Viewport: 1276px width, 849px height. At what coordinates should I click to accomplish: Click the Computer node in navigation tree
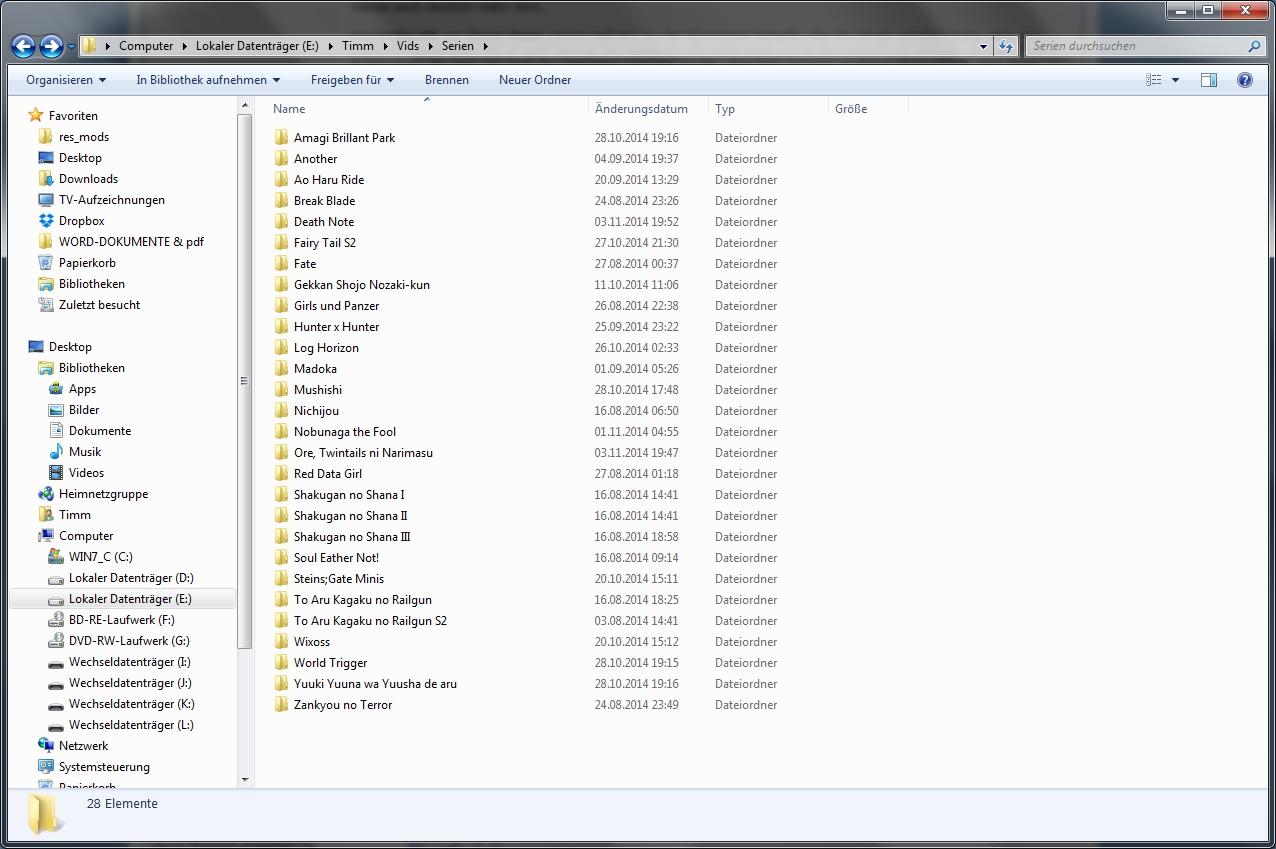coord(86,536)
